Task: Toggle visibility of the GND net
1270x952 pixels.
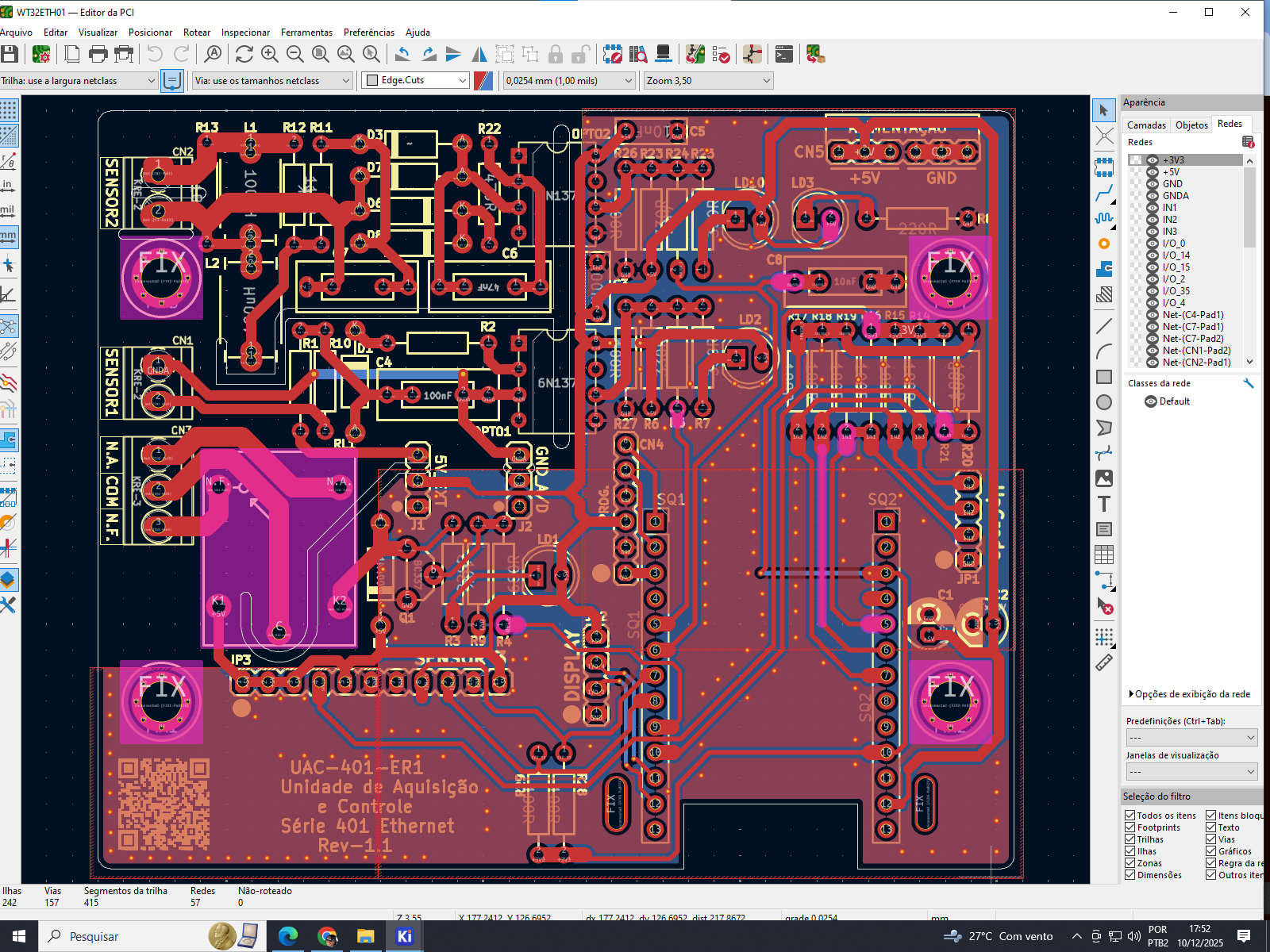Action: pos(1153,184)
